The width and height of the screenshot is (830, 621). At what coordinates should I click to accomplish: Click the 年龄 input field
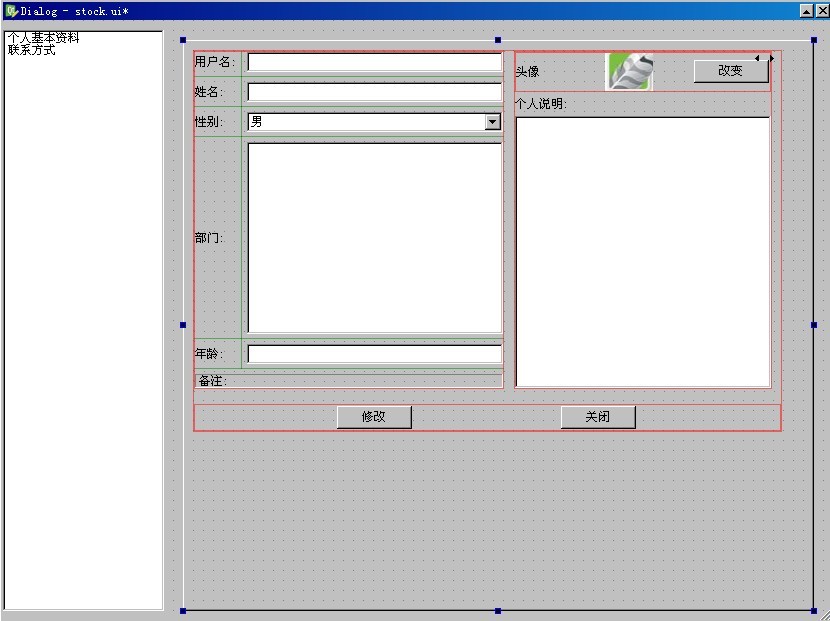click(375, 354)
